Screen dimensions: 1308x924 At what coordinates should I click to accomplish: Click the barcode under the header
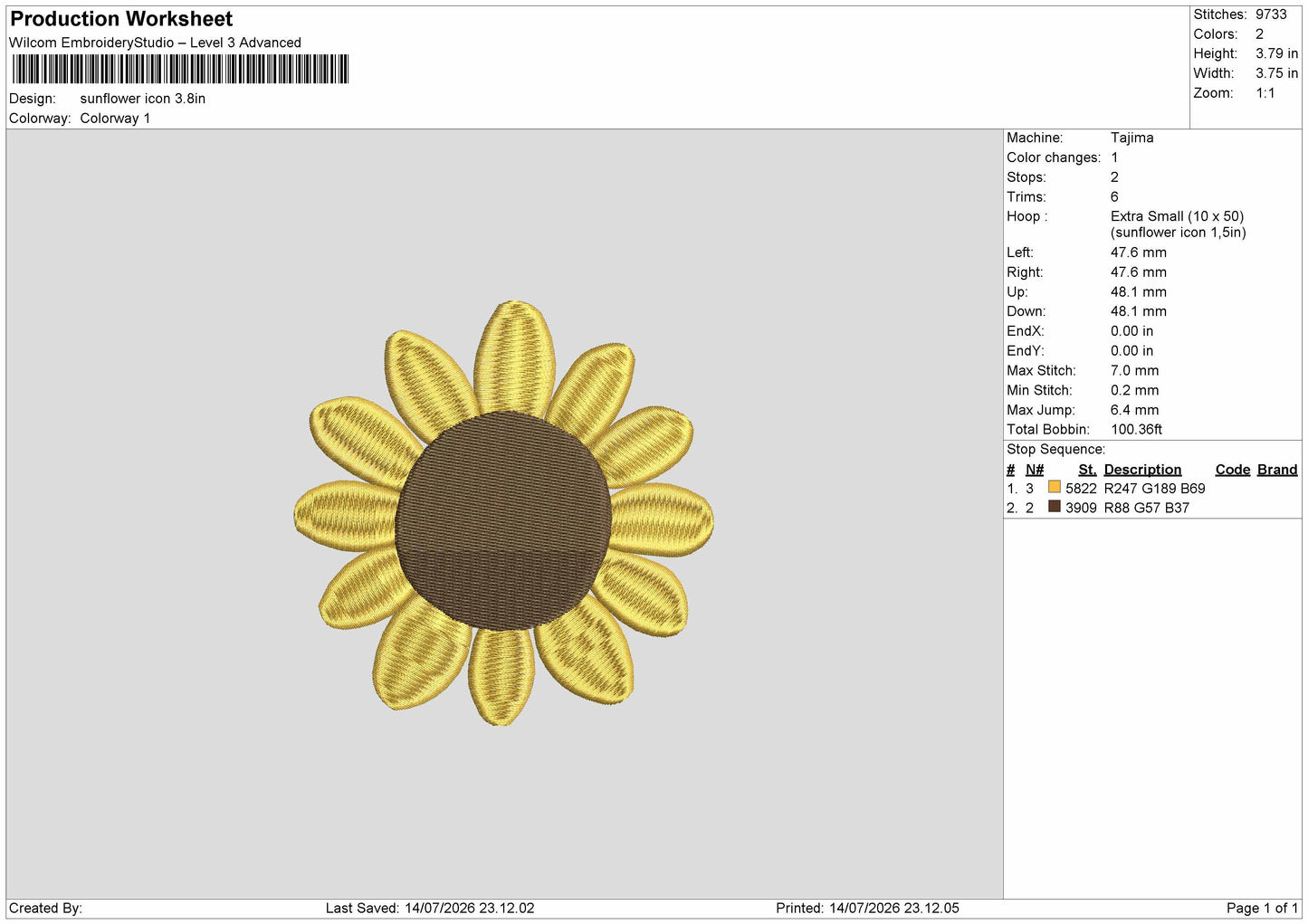pyautogui.click(x=180, y=69)
